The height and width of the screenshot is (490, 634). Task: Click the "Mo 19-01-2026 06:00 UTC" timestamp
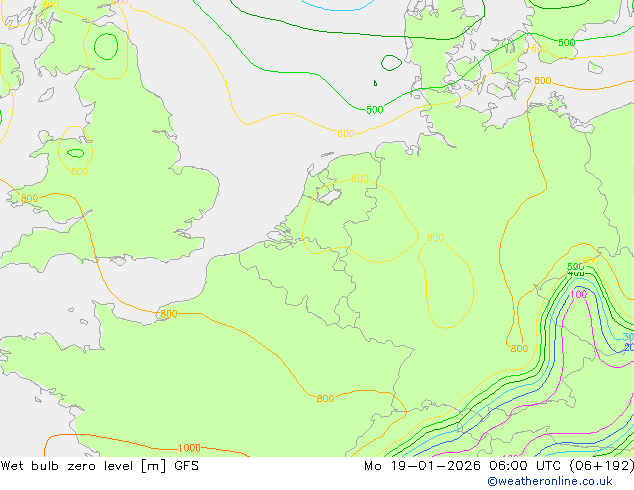point(462,466)
